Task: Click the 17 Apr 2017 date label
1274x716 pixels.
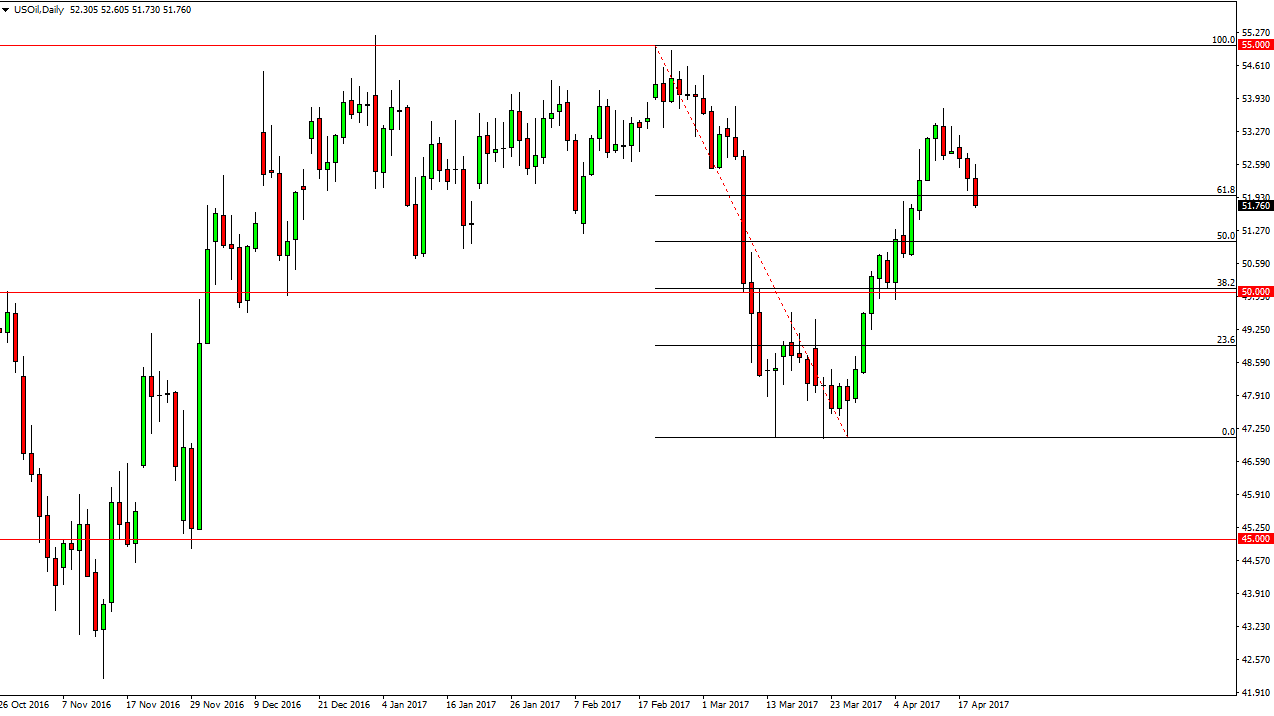Action: point(984,705)
